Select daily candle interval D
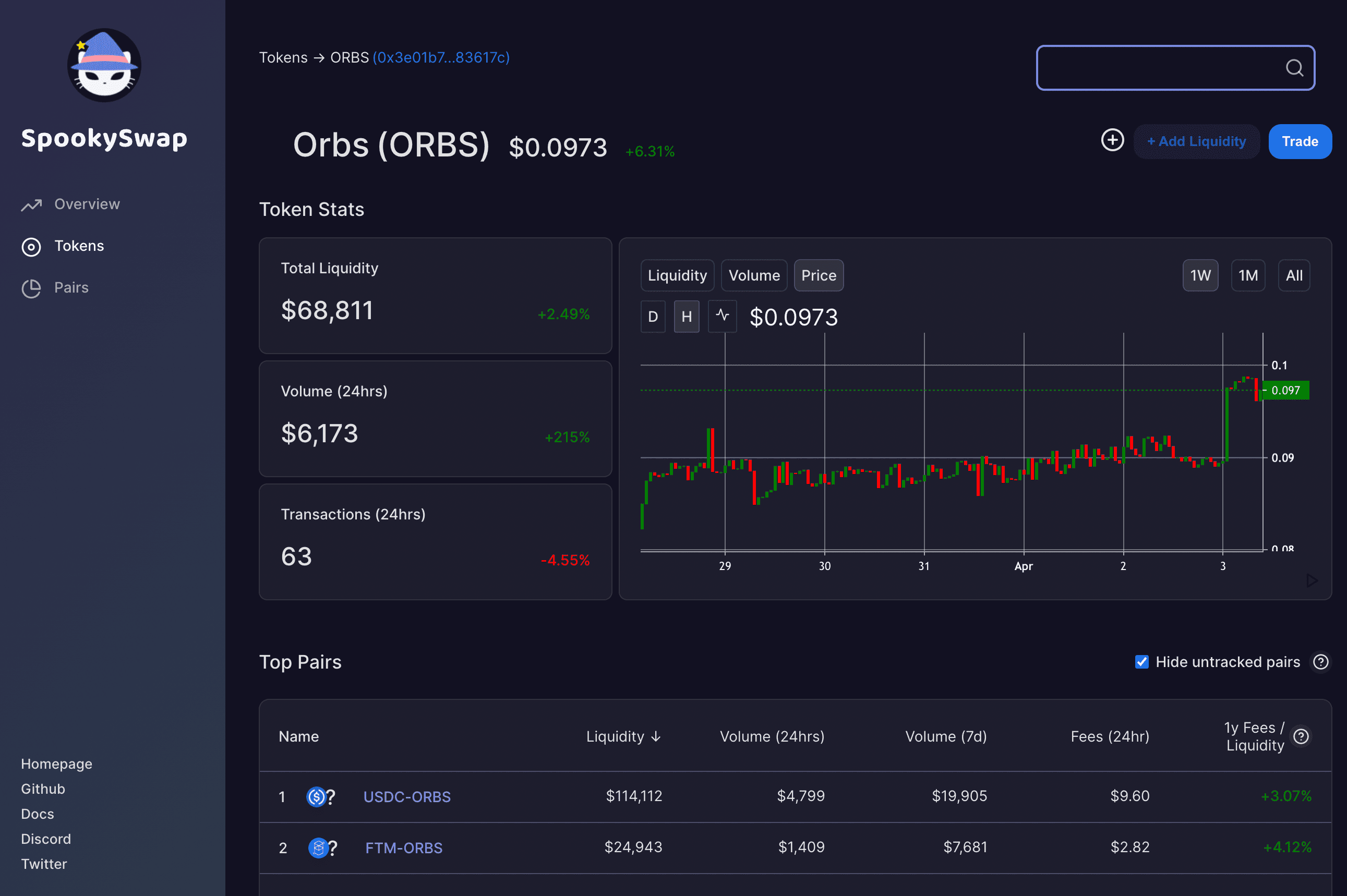The width and height of the screenshot is (1347, 896). pyautogui.click(x=653, y=316)
